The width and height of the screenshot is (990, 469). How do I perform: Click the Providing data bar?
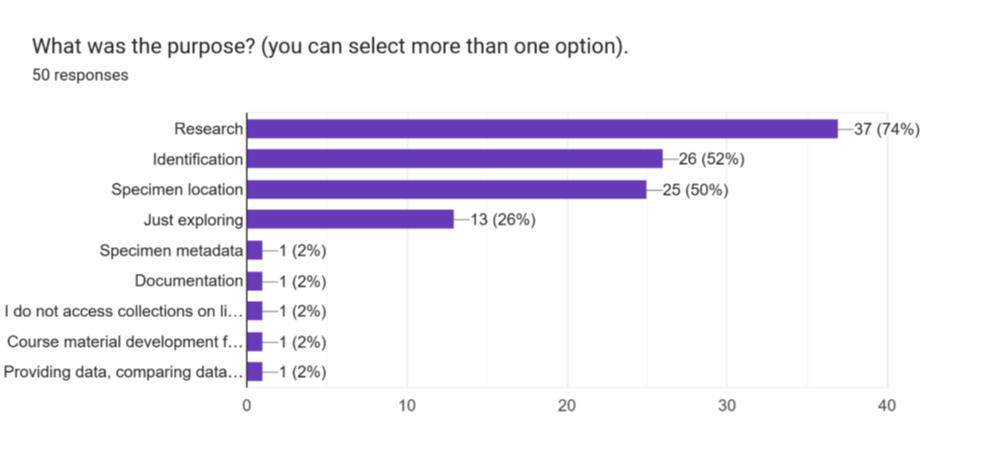254,372
